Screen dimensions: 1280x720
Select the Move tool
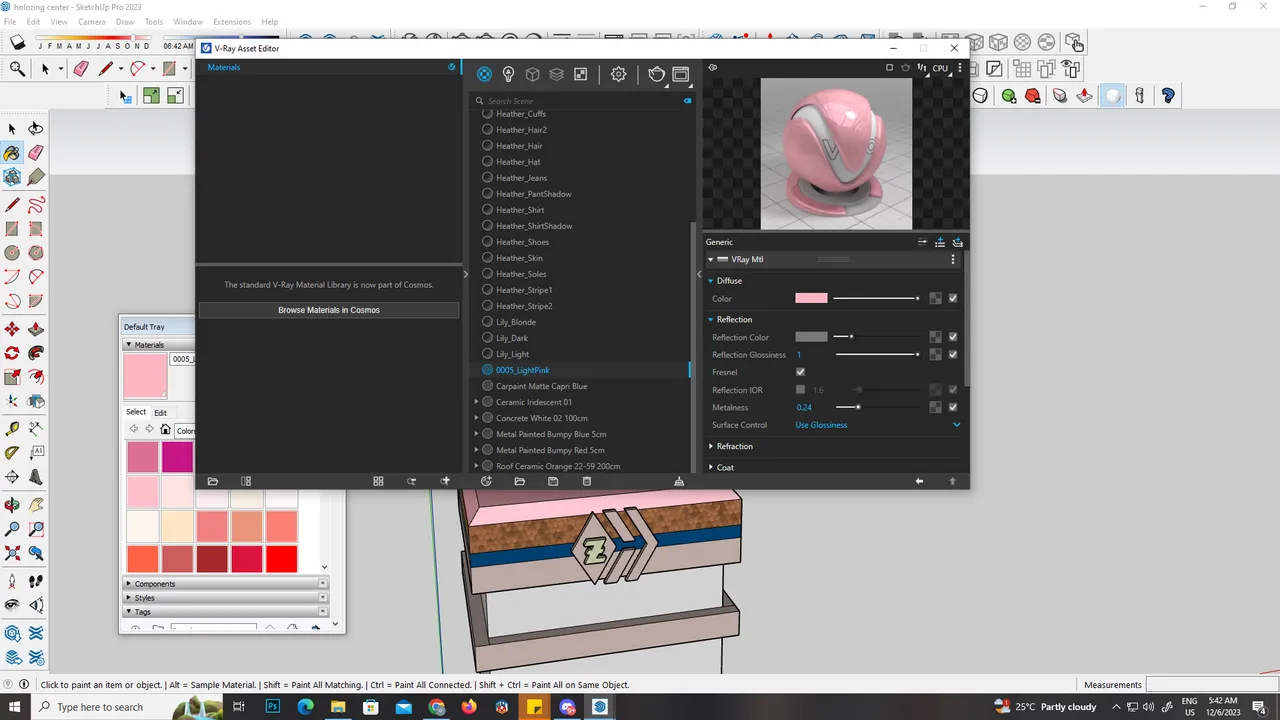(12, 329)
